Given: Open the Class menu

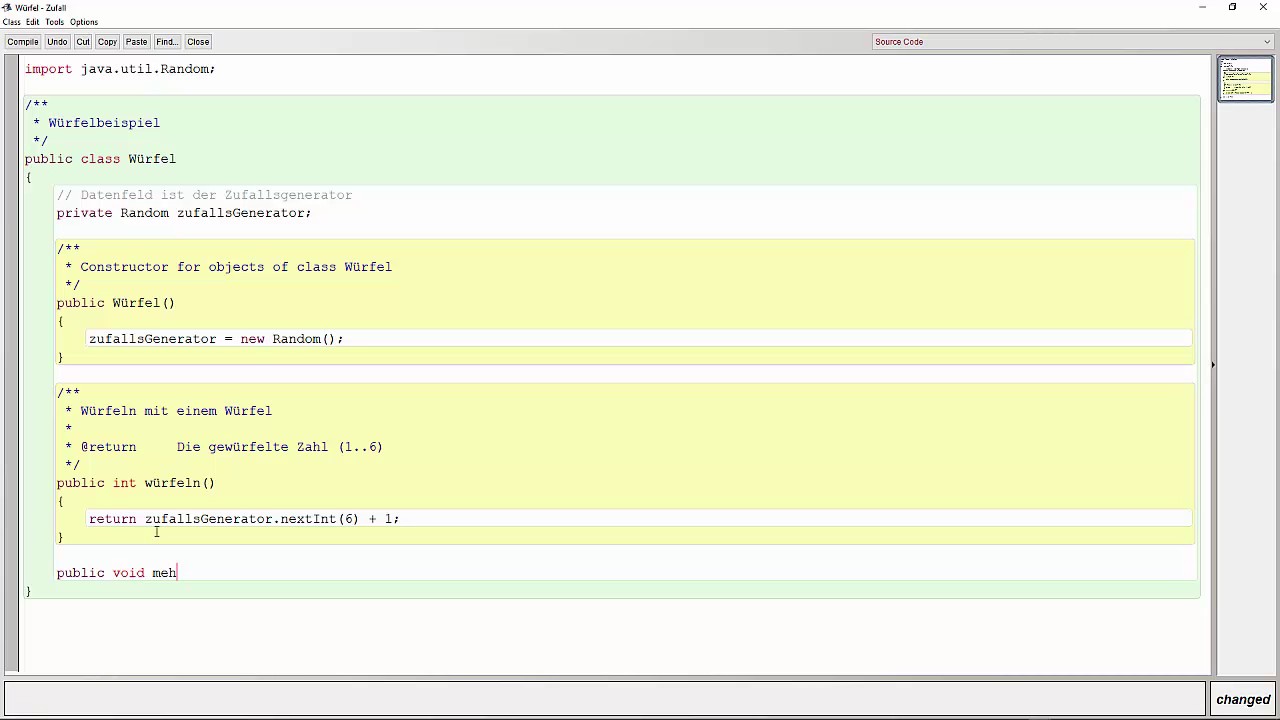Looking at the screenshot, I should point(11,22).
